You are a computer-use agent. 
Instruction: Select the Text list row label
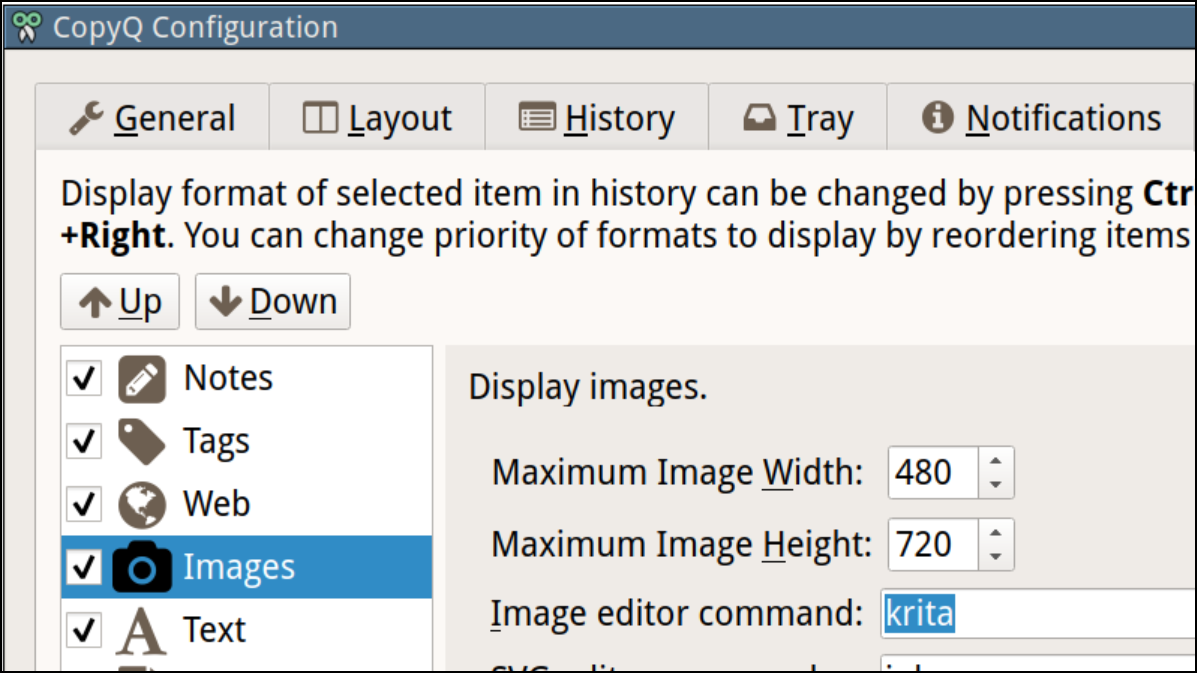tap(215, 630)
